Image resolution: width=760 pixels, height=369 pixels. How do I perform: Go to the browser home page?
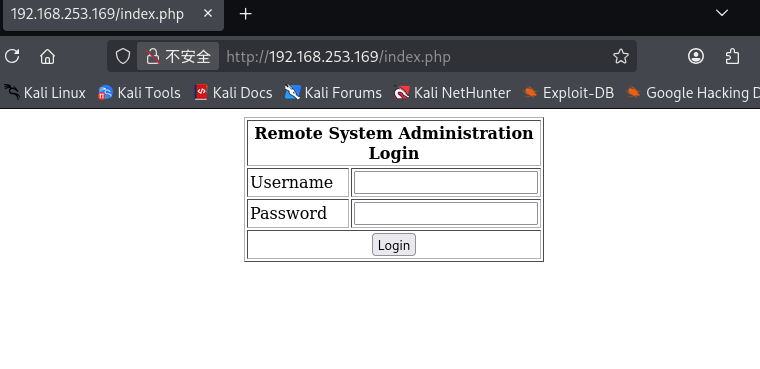(x=48, y=57)
